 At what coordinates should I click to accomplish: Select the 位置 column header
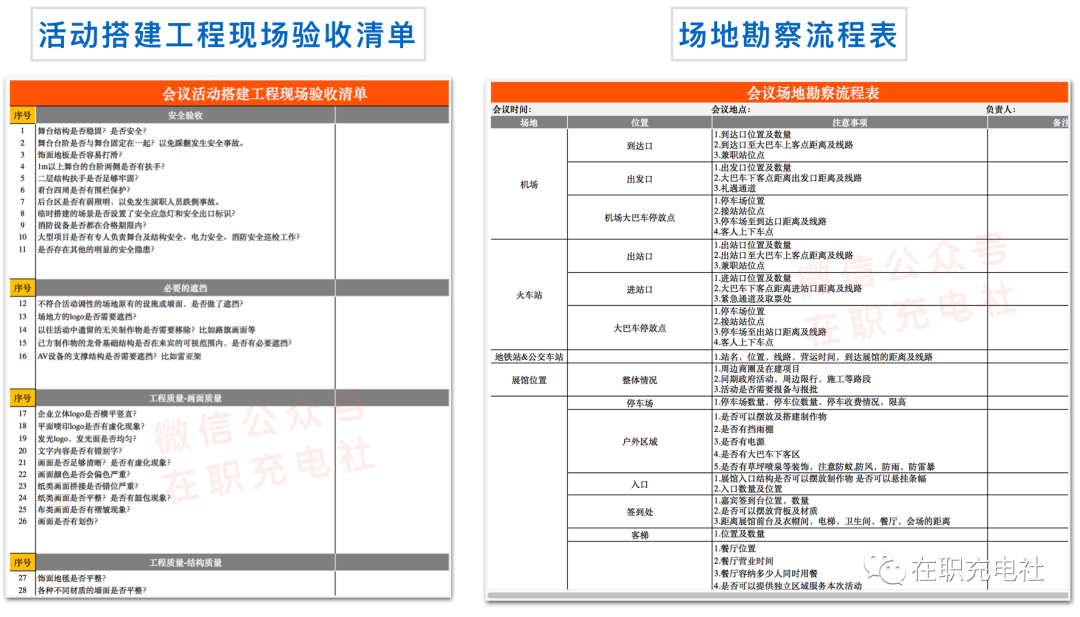pyautogui.click(x=639, y=122)
